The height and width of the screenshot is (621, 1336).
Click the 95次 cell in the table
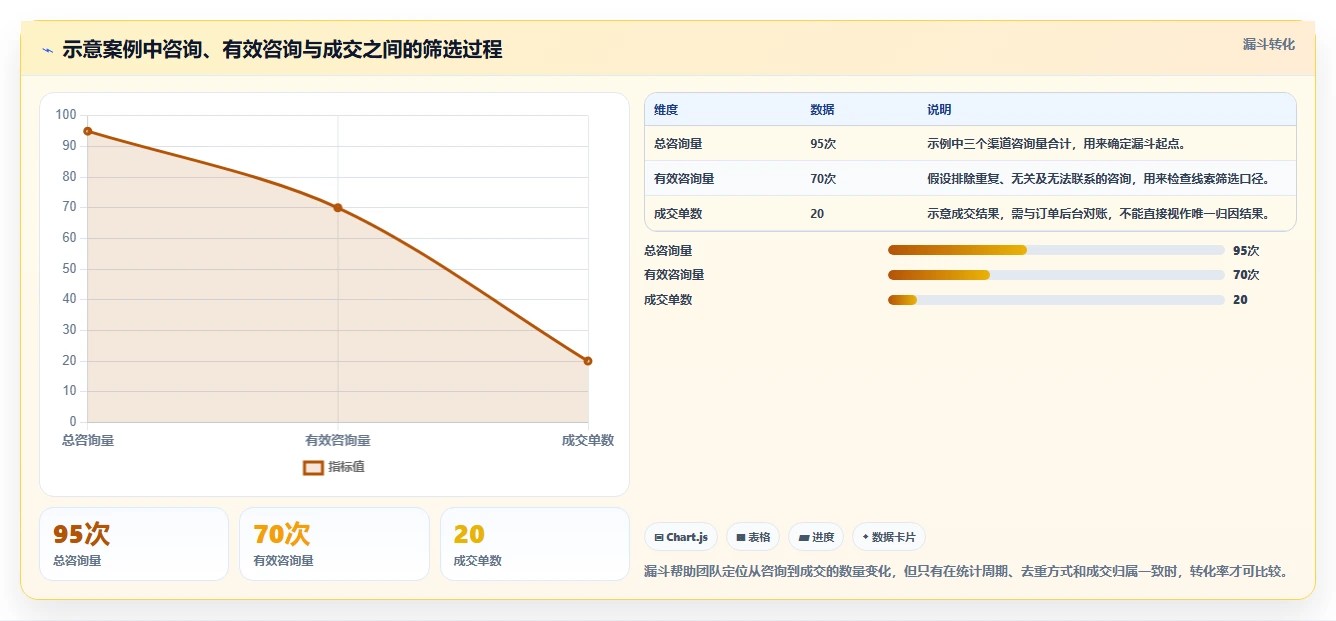click(823, 144)
